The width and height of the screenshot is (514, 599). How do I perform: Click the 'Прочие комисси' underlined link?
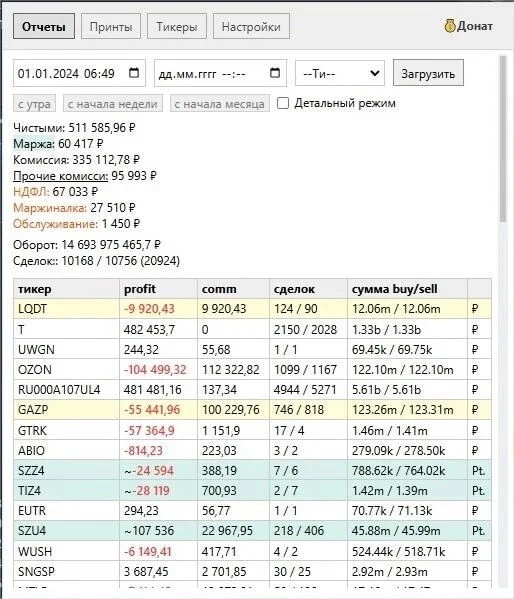60,176
